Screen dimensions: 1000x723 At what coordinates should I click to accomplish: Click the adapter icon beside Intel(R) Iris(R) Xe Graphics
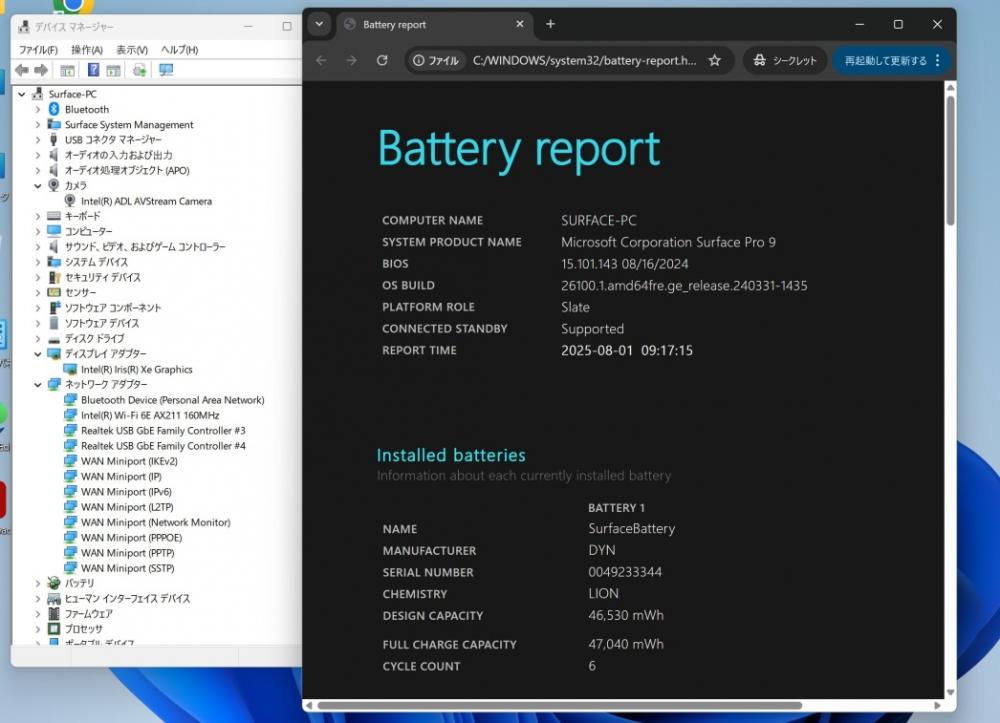[70, 369]
